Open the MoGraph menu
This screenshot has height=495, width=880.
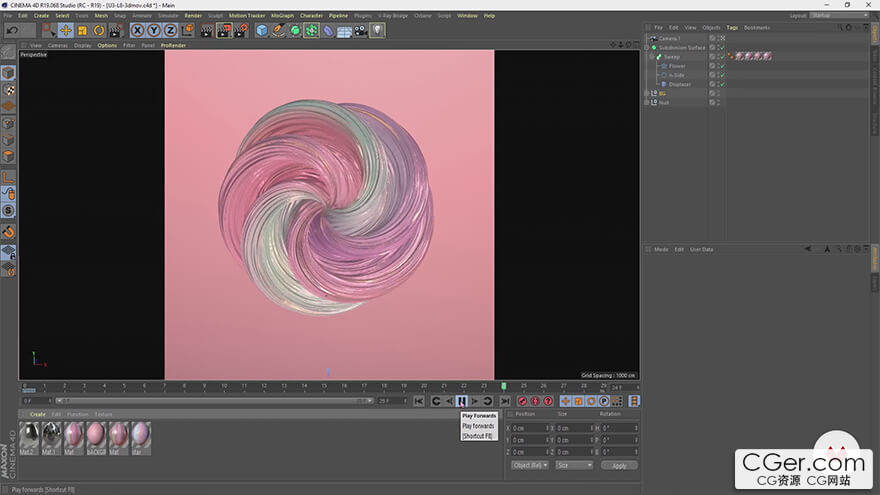pos(281,16)
